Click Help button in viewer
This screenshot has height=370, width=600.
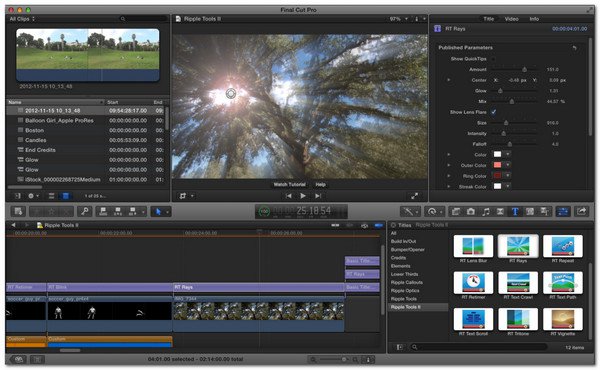320,184
